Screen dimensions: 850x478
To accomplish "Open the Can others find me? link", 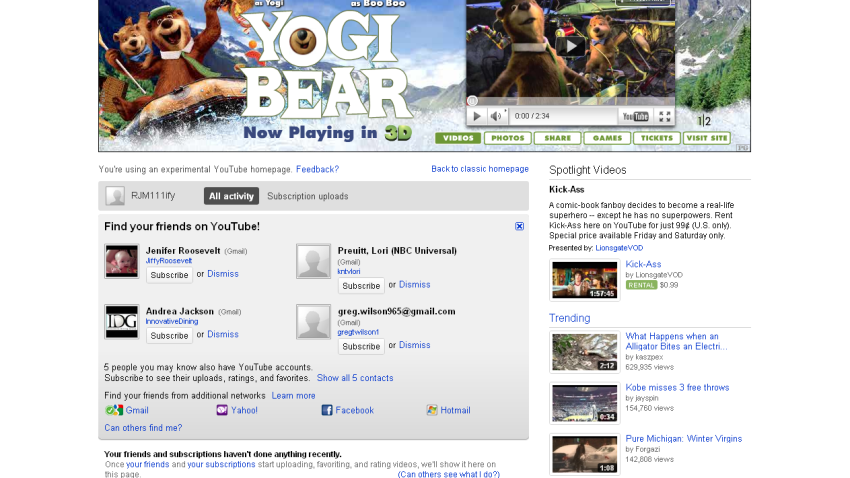I will pos(143,428).
